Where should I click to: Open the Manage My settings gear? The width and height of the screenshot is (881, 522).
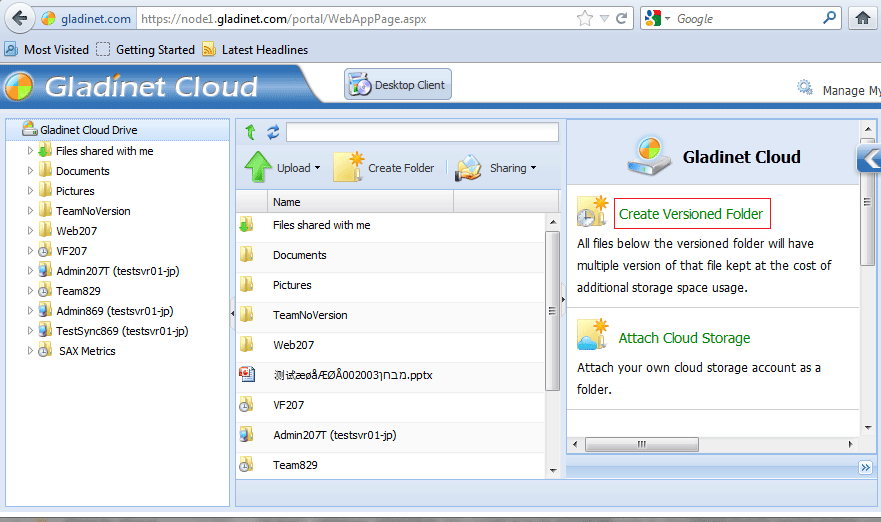tap(805, 88)
